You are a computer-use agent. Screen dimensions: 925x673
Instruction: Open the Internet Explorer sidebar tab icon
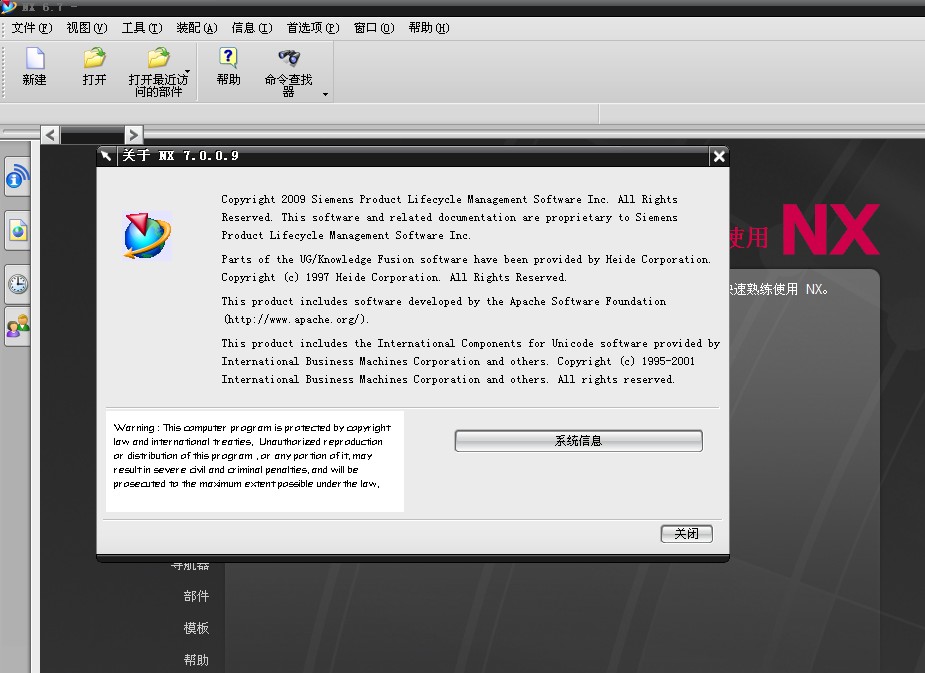(x=18, y=231)
